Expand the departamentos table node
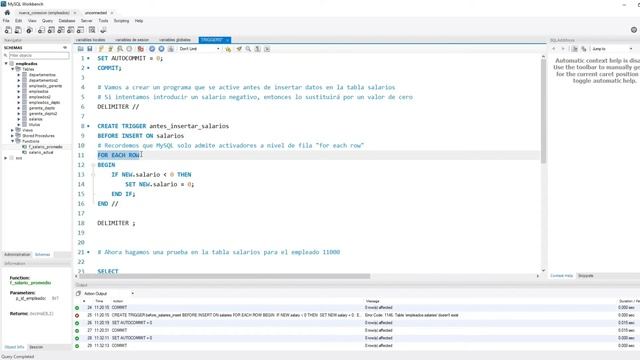The height and width of the screenshot is (360, 640). [18, 75]
